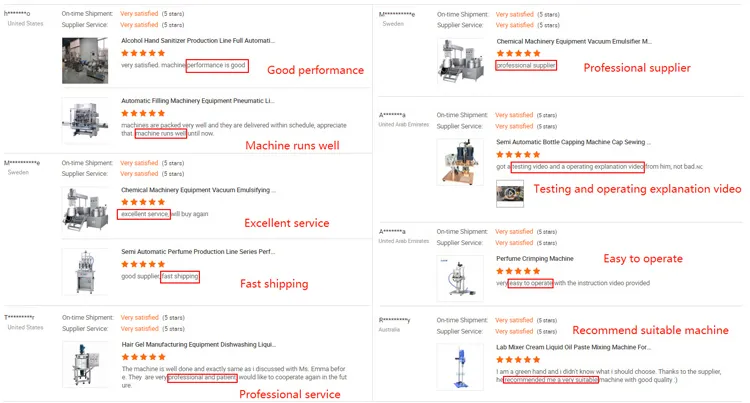Click the Perfume Crimping Machine title link
This screenshot has height=403, width=750.
pos(535,258)
